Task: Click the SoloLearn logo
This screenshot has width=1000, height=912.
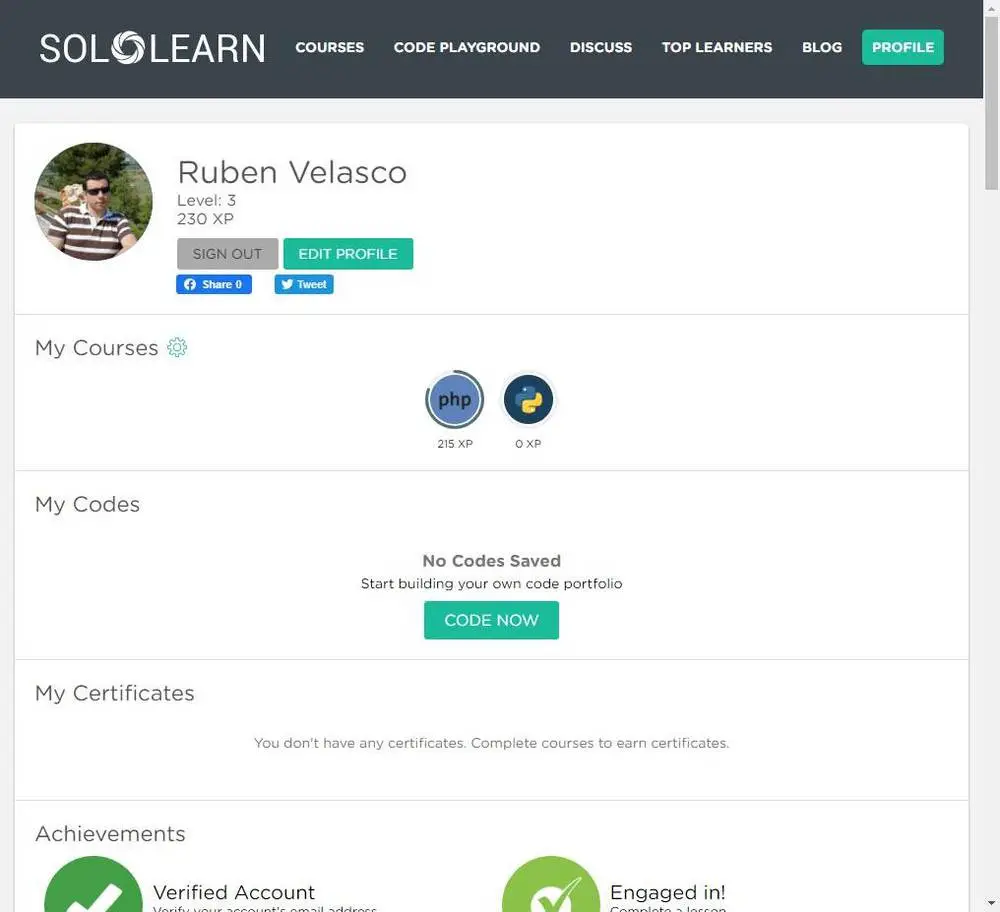Action: (x=152, y=48)
